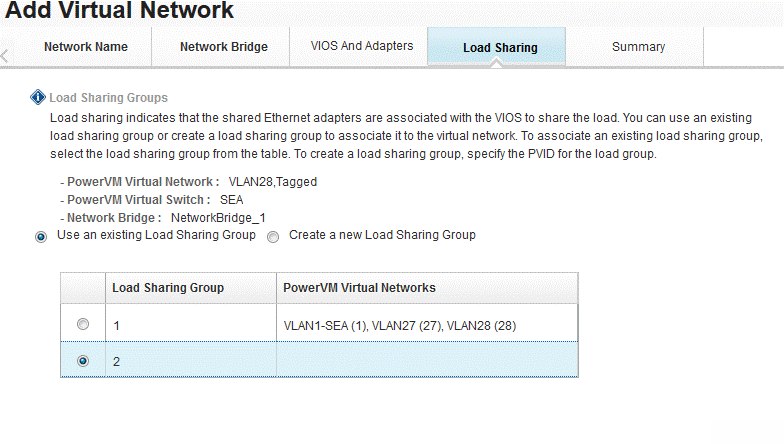Screen dimensions: 784x444
Task: Click the left chevron beside the wizard tabs
Action: pos(5,54)
